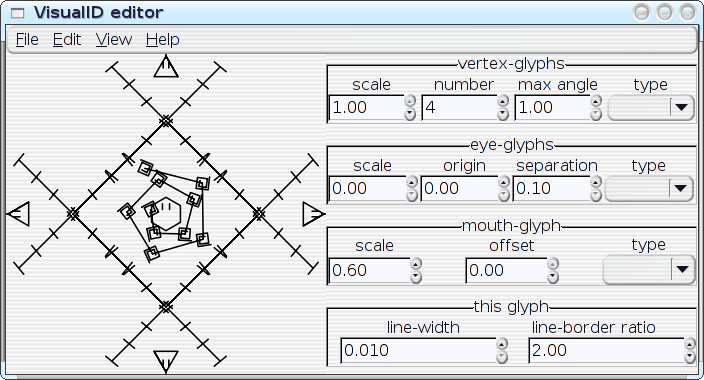
Task: Click the left triangle glyph in canvas
Action: point(18,214)
